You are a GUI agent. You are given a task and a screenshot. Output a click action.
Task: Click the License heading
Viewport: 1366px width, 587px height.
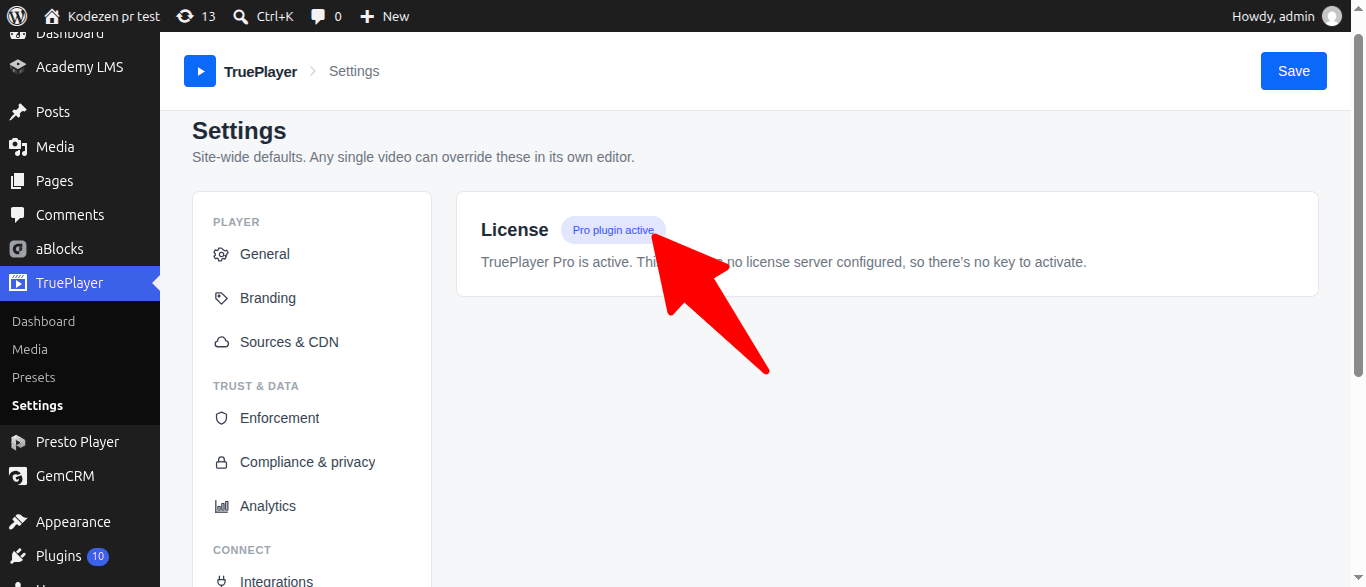[x=514, y=230]
